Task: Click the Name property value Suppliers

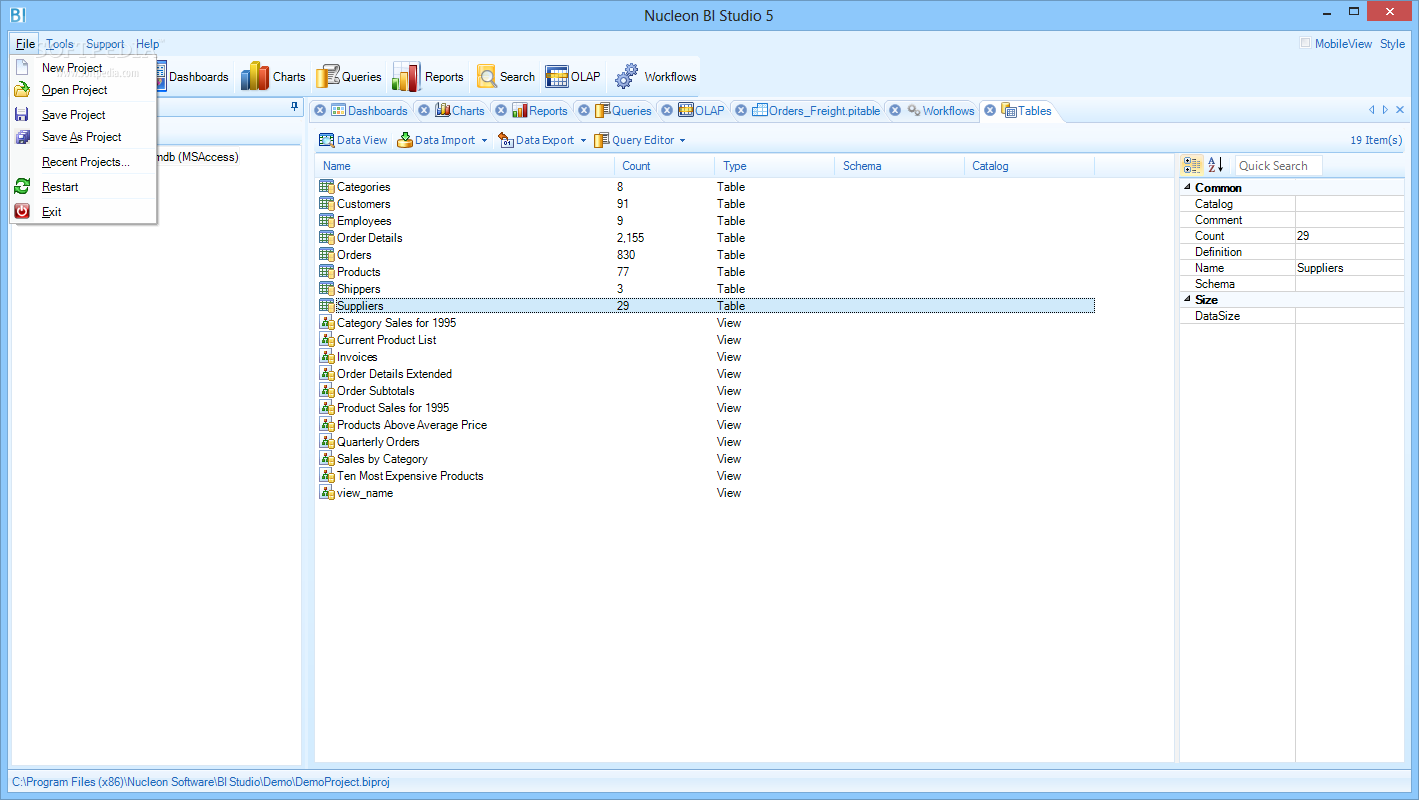Action: click(x=1350, y=268)
